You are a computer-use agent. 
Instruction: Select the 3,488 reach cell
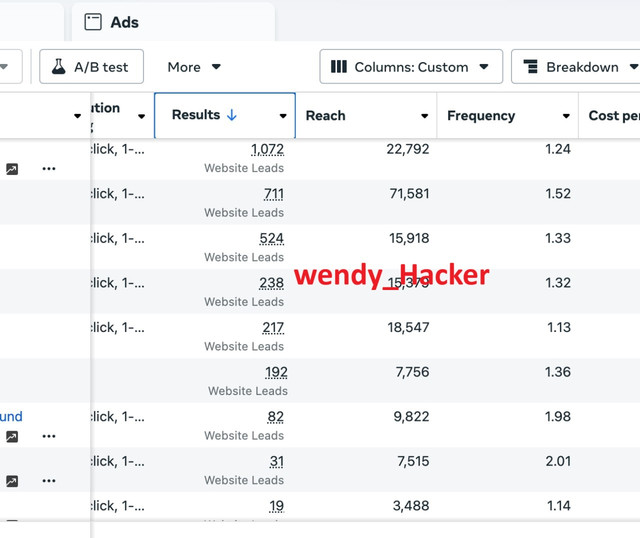411,506
